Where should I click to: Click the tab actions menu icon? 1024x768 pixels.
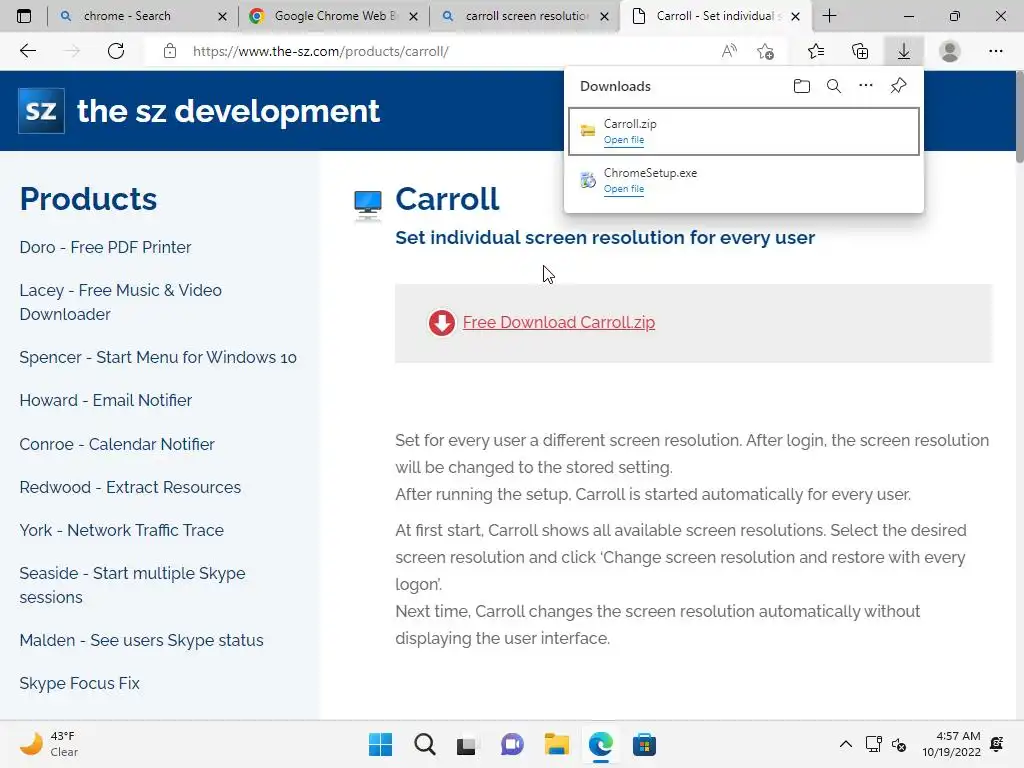tap(24, 16)
